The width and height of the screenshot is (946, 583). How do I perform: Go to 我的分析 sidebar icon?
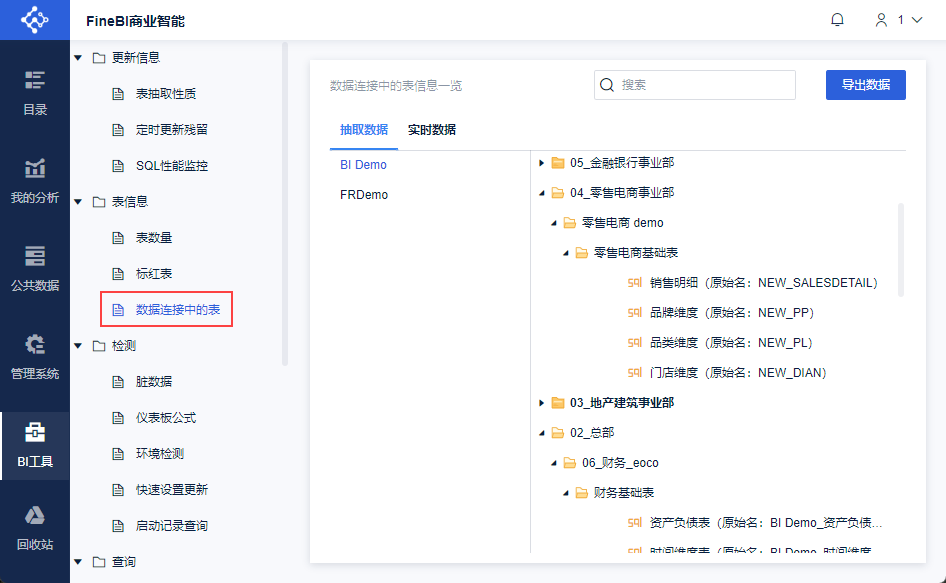pyautogui.click(x=35, y=180)
